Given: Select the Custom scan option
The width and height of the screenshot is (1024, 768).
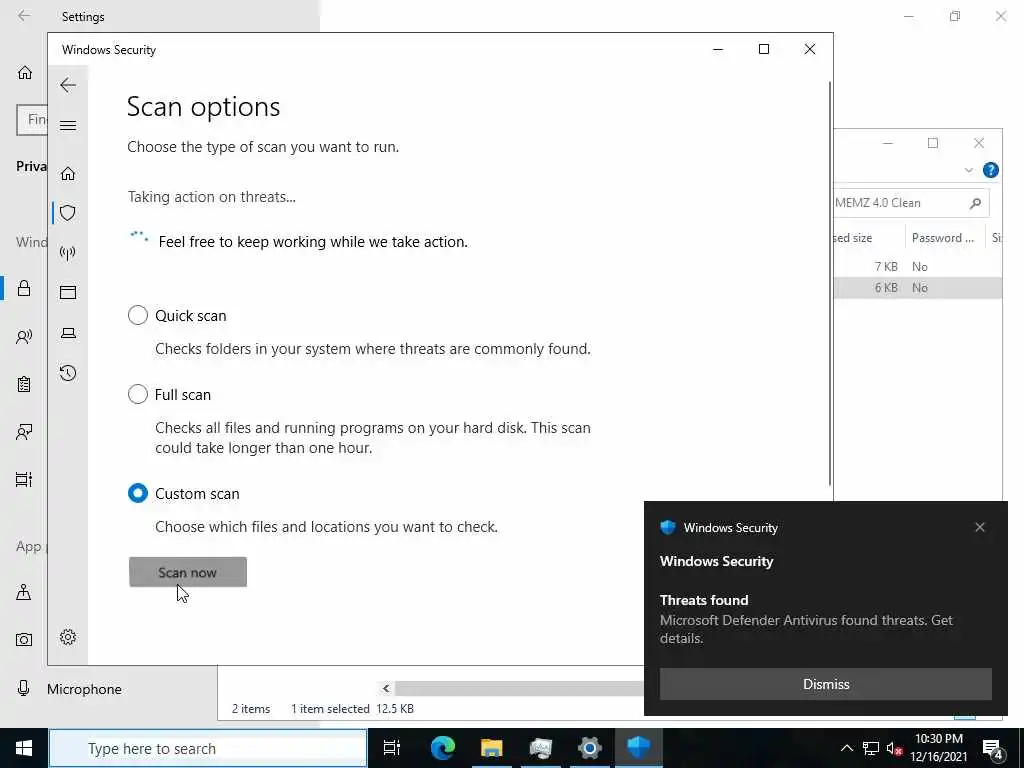Looking at the screenshot, I should [x=138, y=493].
